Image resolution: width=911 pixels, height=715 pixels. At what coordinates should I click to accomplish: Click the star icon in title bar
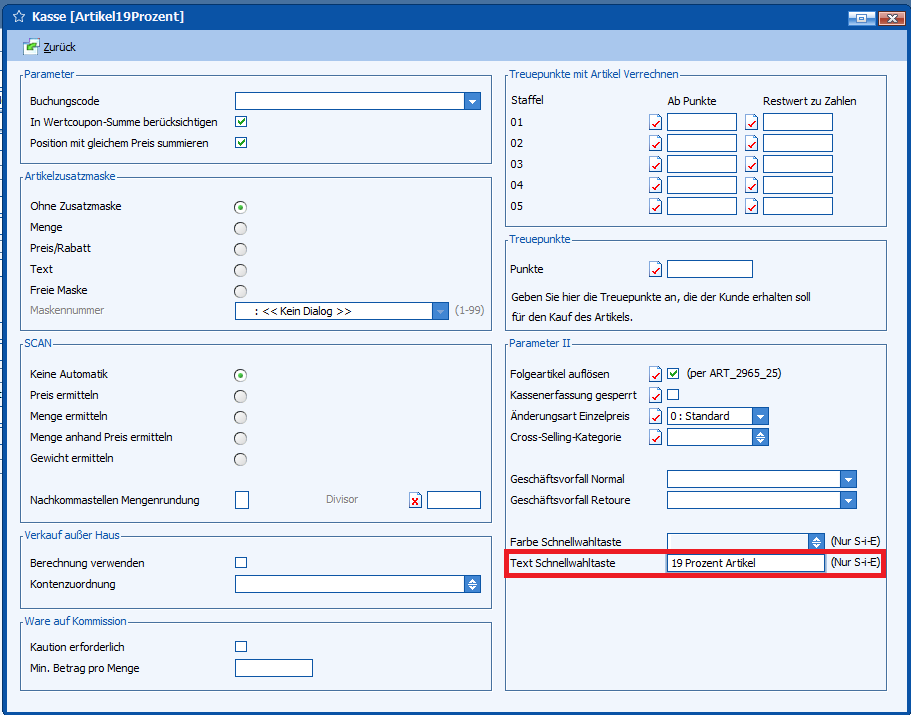pos(18,17)
